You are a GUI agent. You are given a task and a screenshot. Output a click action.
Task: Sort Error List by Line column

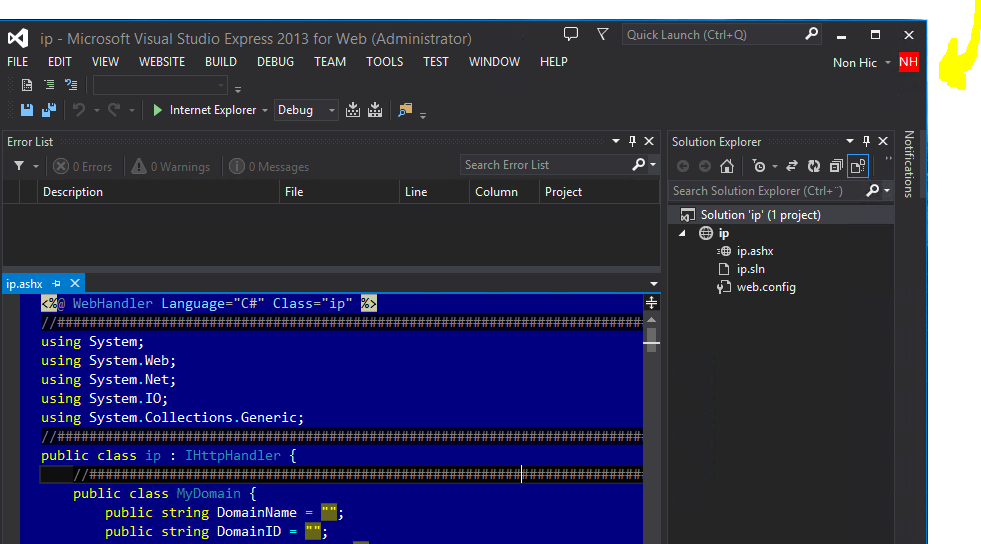click(x=434, y=192)
